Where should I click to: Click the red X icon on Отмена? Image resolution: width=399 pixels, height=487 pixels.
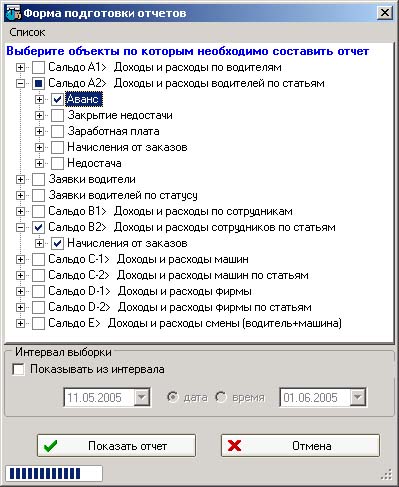pyautogui.click(x=235, y=446)
